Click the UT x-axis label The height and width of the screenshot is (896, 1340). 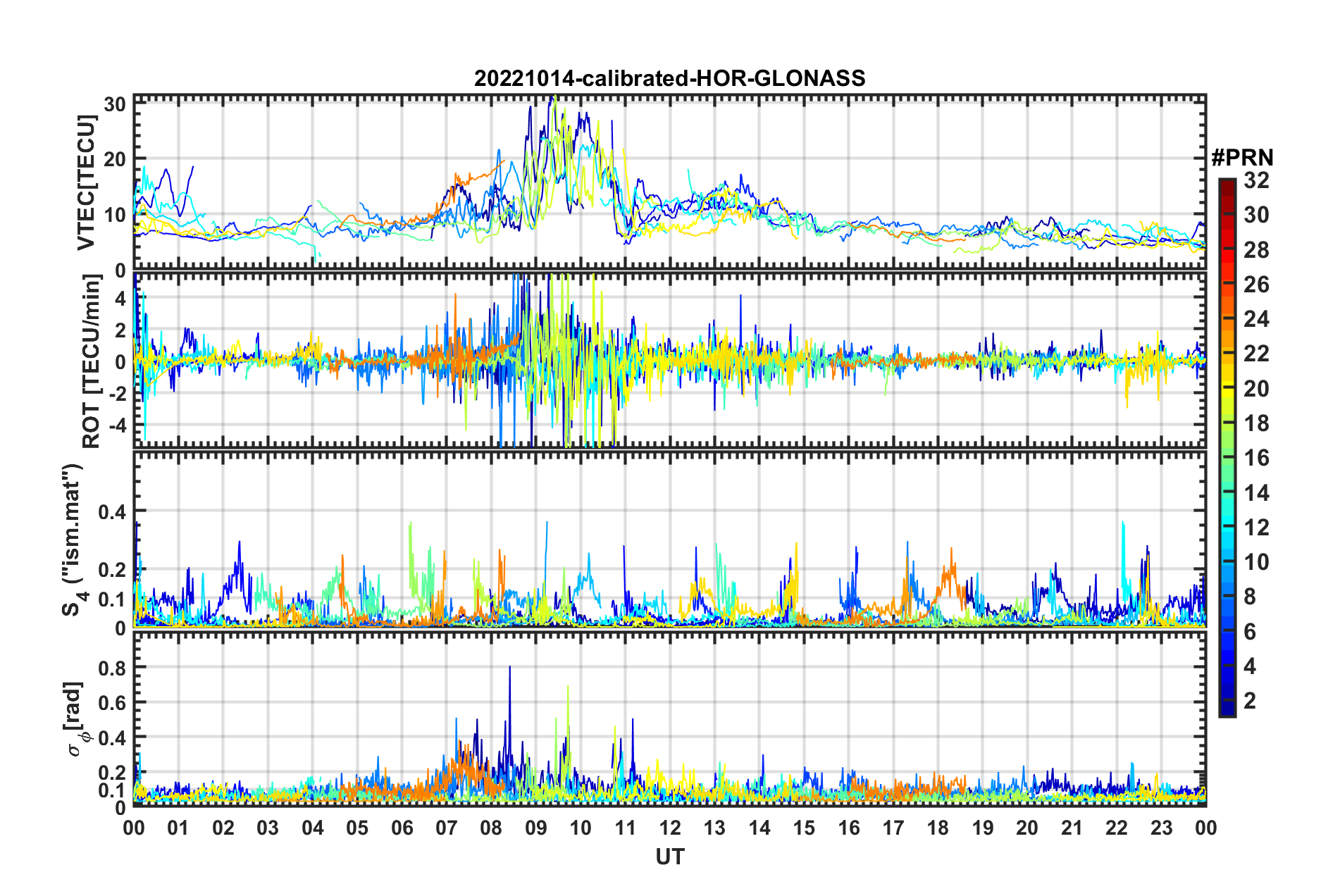[669, 857]
